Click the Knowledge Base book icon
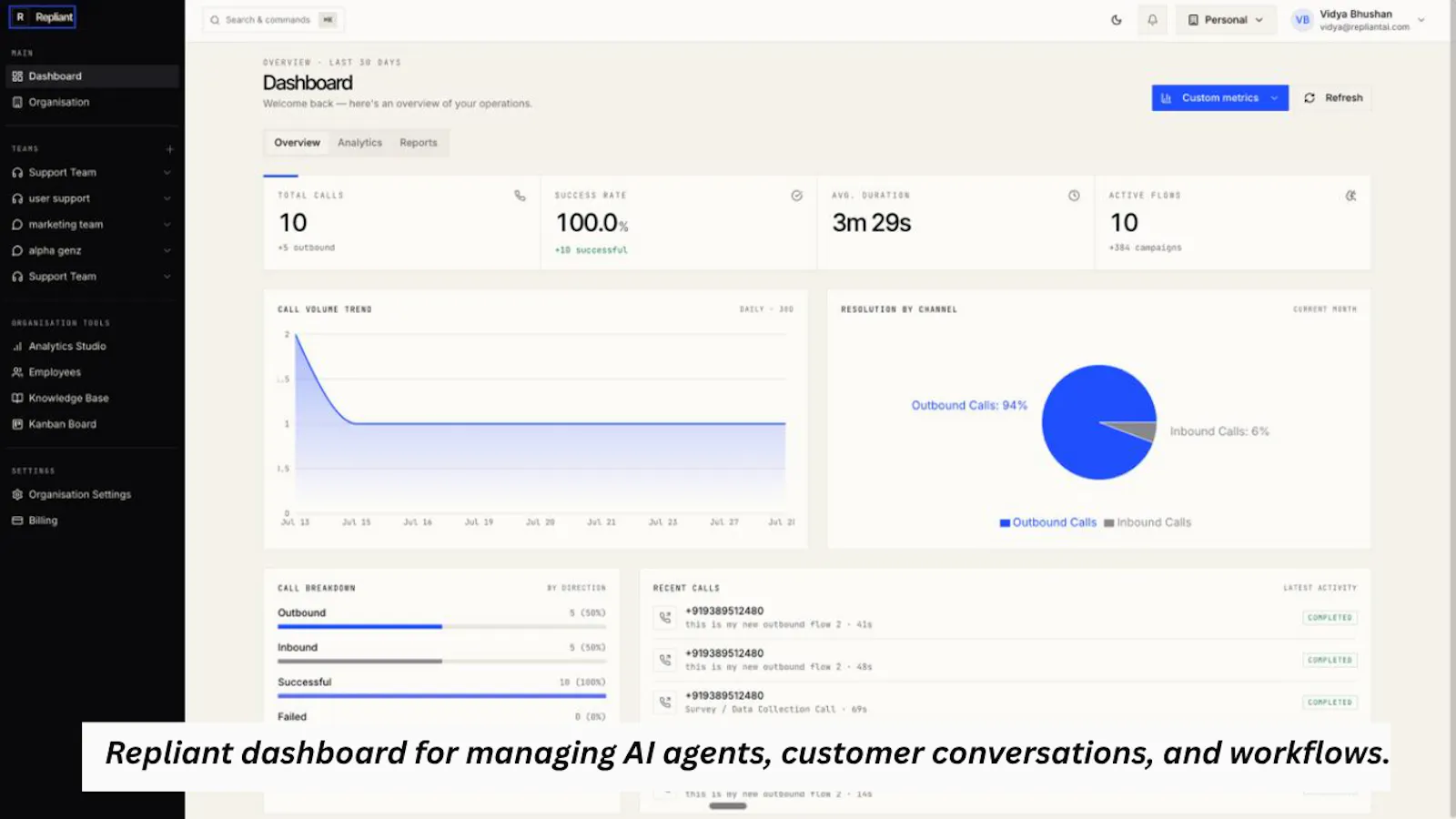Image resolution: width=1456 pixels, height=819 pixels. (x=17, y=398)
